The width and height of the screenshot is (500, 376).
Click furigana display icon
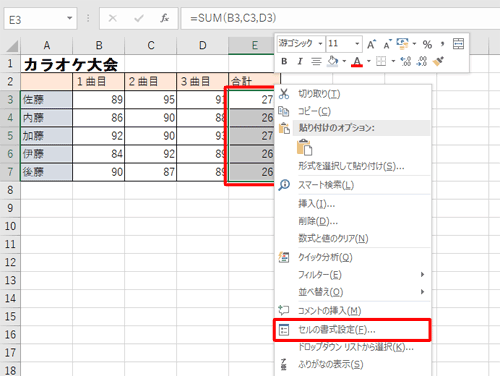pyautogui.click(x=284, y=364)
